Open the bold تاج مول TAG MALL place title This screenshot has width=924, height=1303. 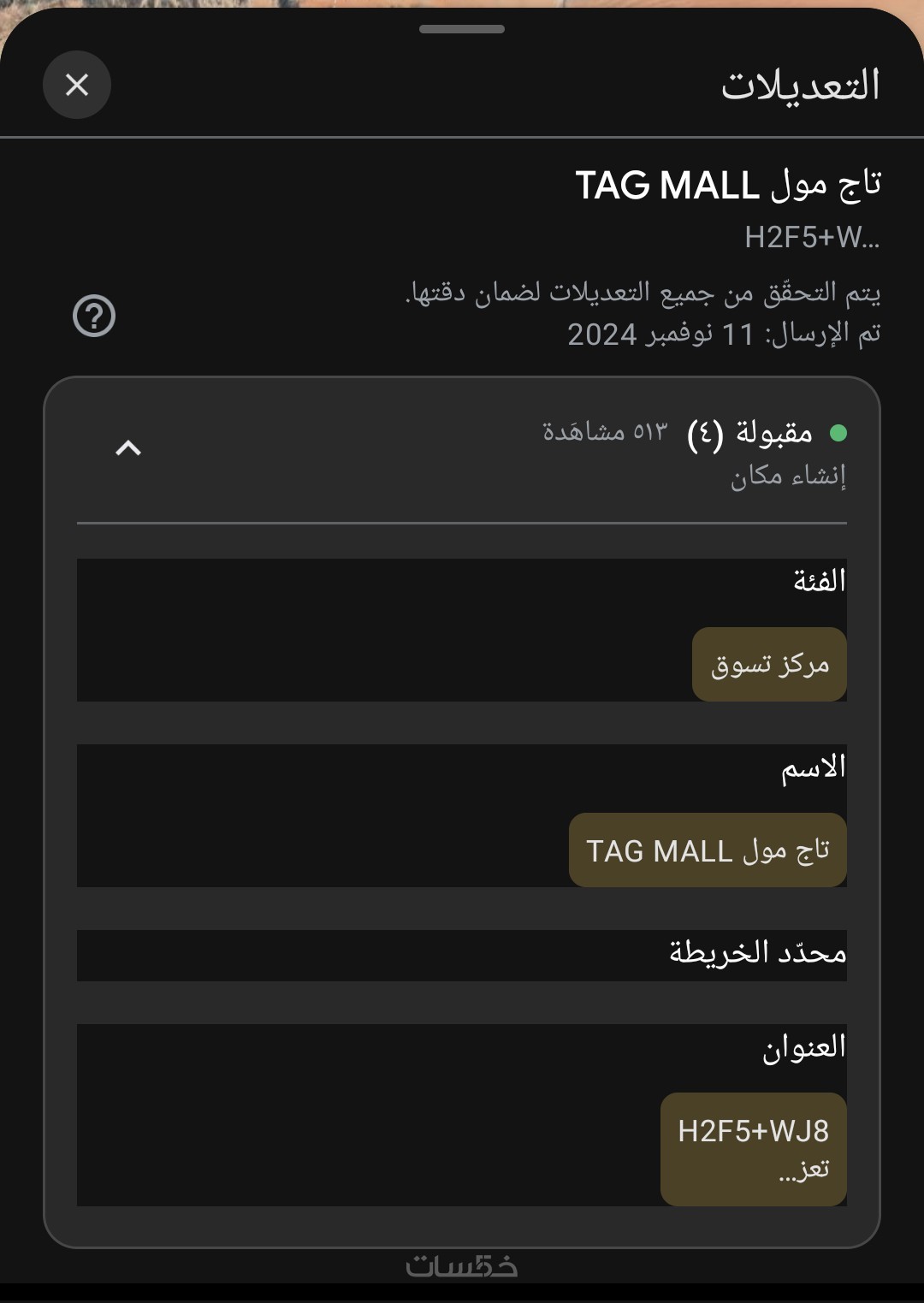727,186
